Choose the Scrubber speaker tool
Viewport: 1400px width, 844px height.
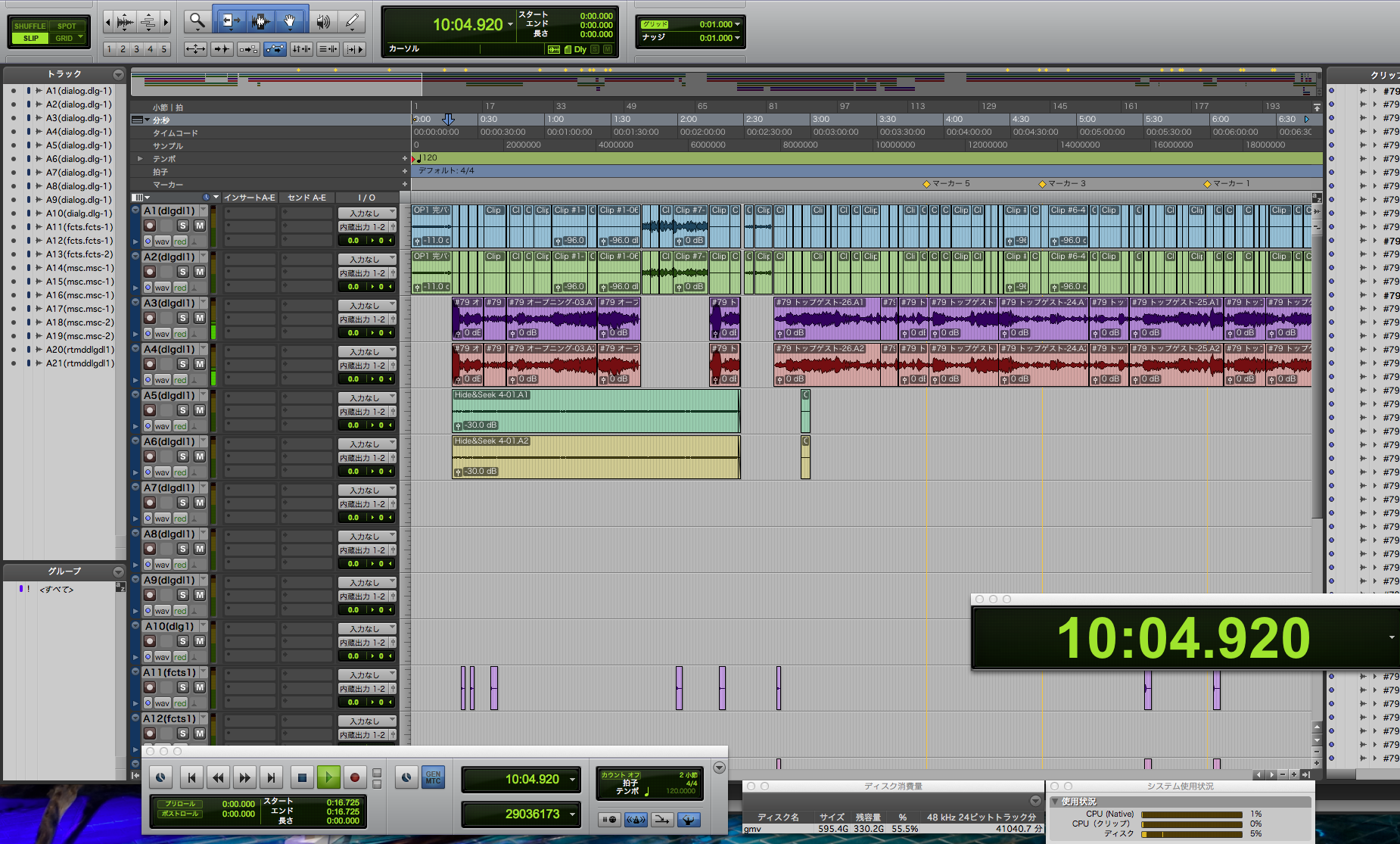click(x=323, y=21)
